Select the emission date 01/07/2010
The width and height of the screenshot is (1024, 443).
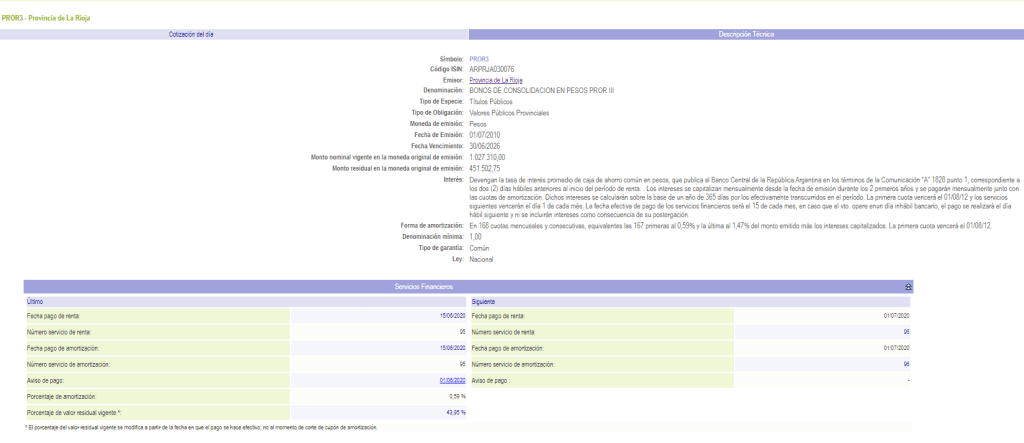click(485, 135)
